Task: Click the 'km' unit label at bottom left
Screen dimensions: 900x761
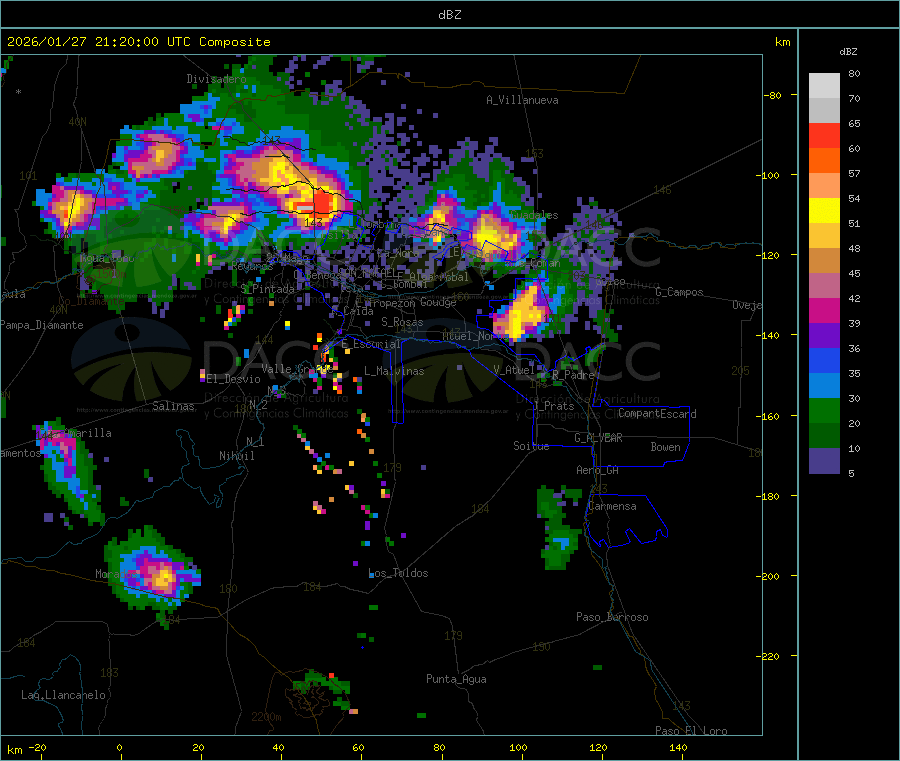Action: pyautogui.click(x=14, y=750)
